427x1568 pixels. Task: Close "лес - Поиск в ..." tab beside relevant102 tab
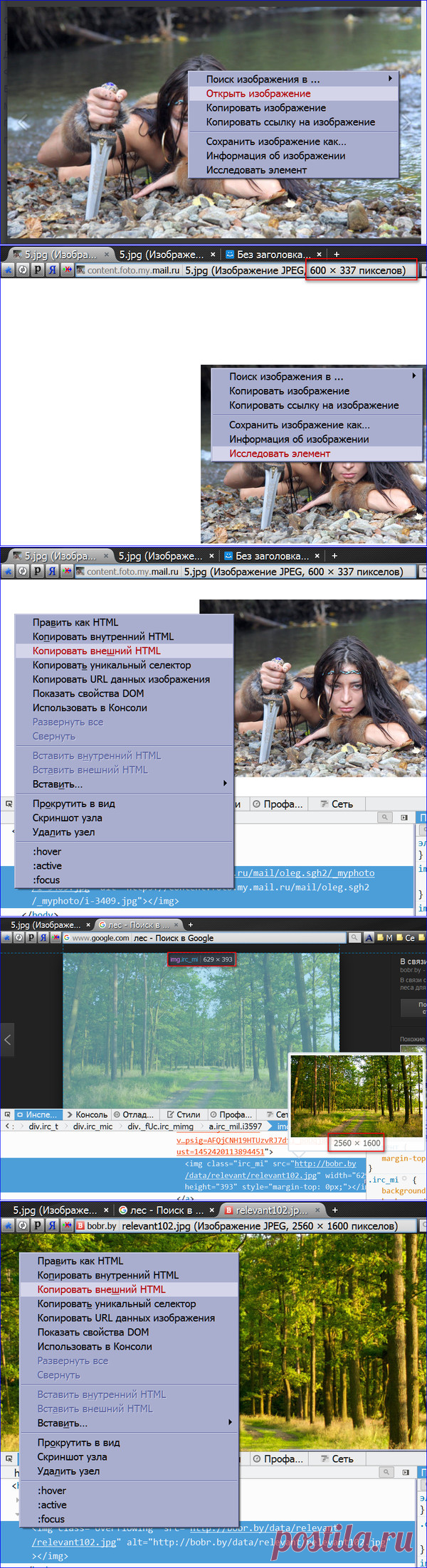(x=211, y=1210)
